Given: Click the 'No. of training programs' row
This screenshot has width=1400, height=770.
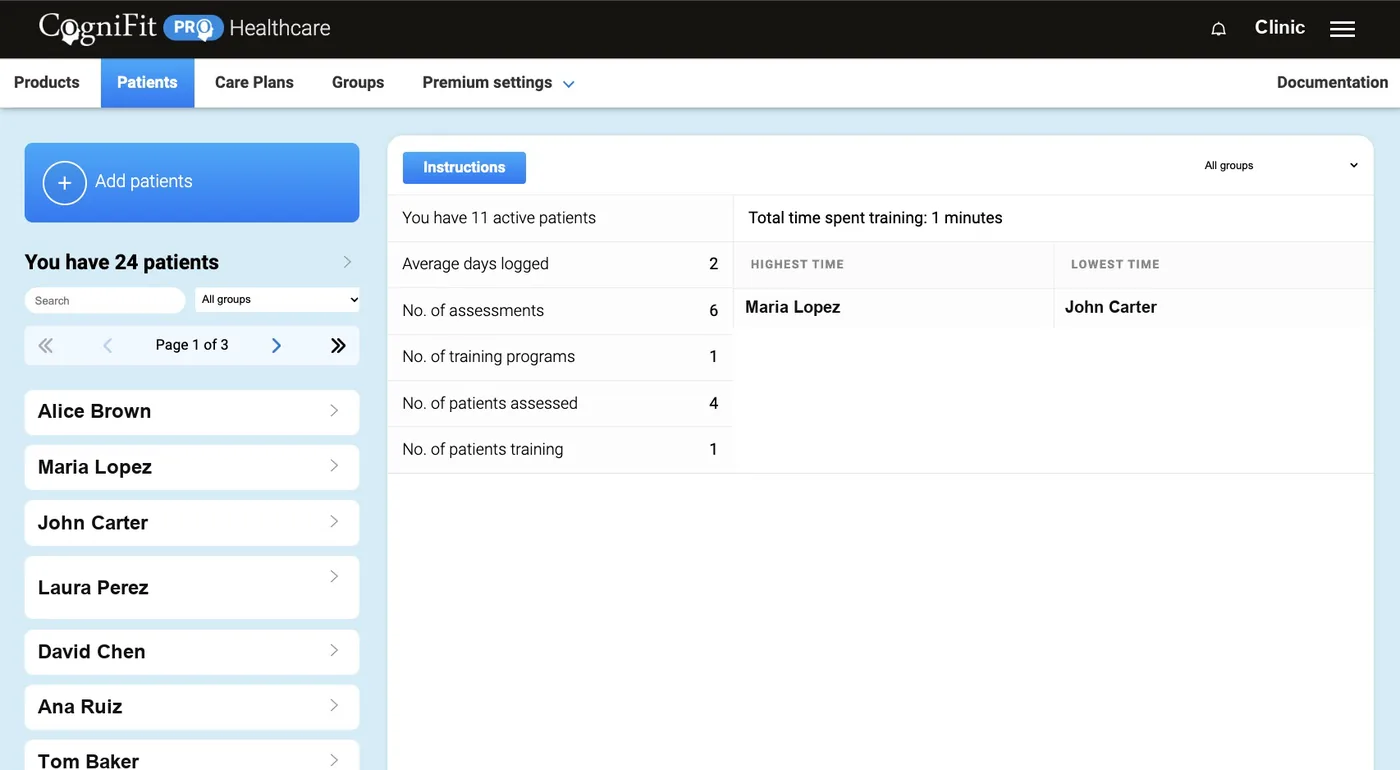Looking at the screenshot, I should tap(560, 357).
